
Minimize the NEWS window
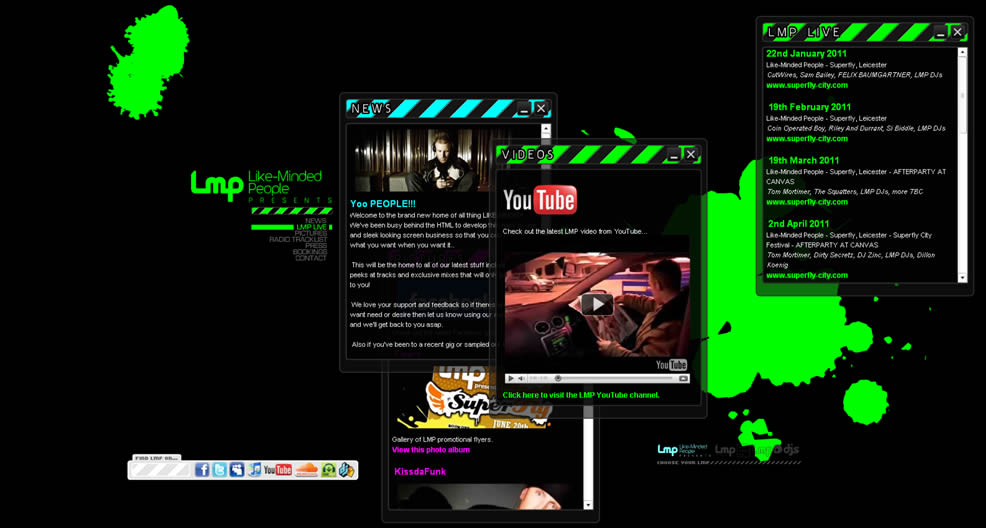[x=524, y=108]
